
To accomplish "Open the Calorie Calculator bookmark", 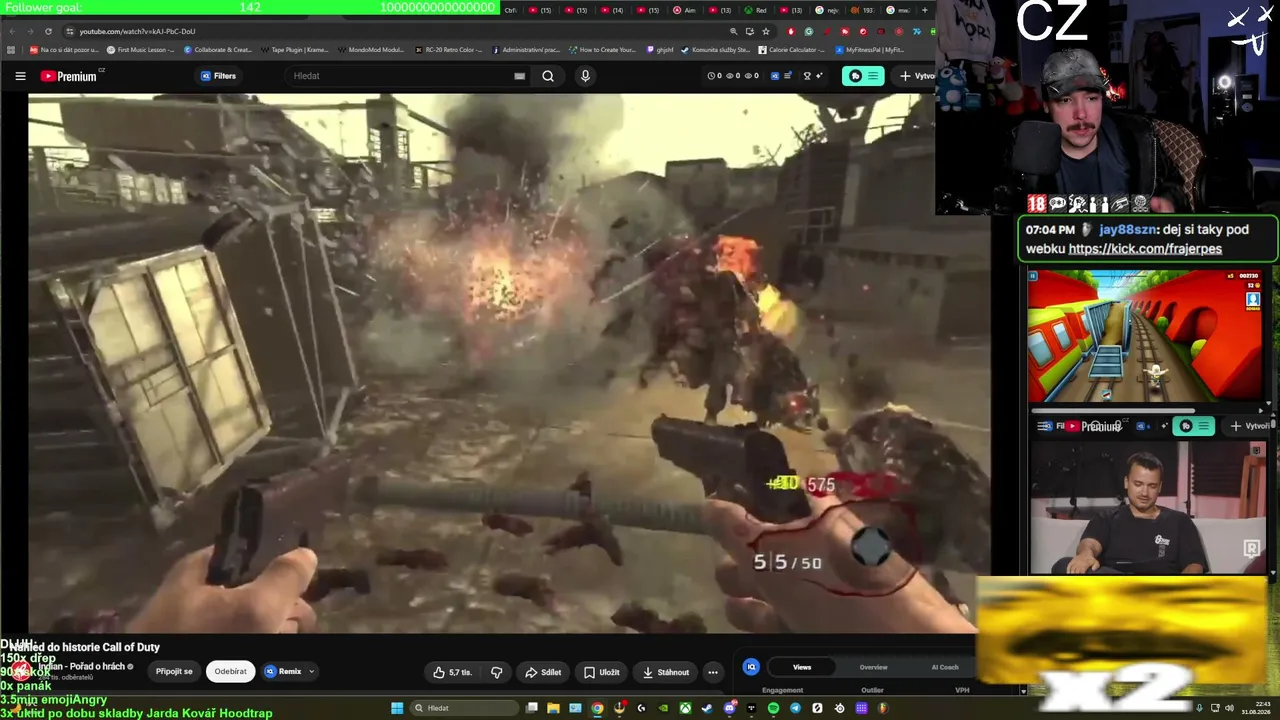I will [x=792, y=50].
